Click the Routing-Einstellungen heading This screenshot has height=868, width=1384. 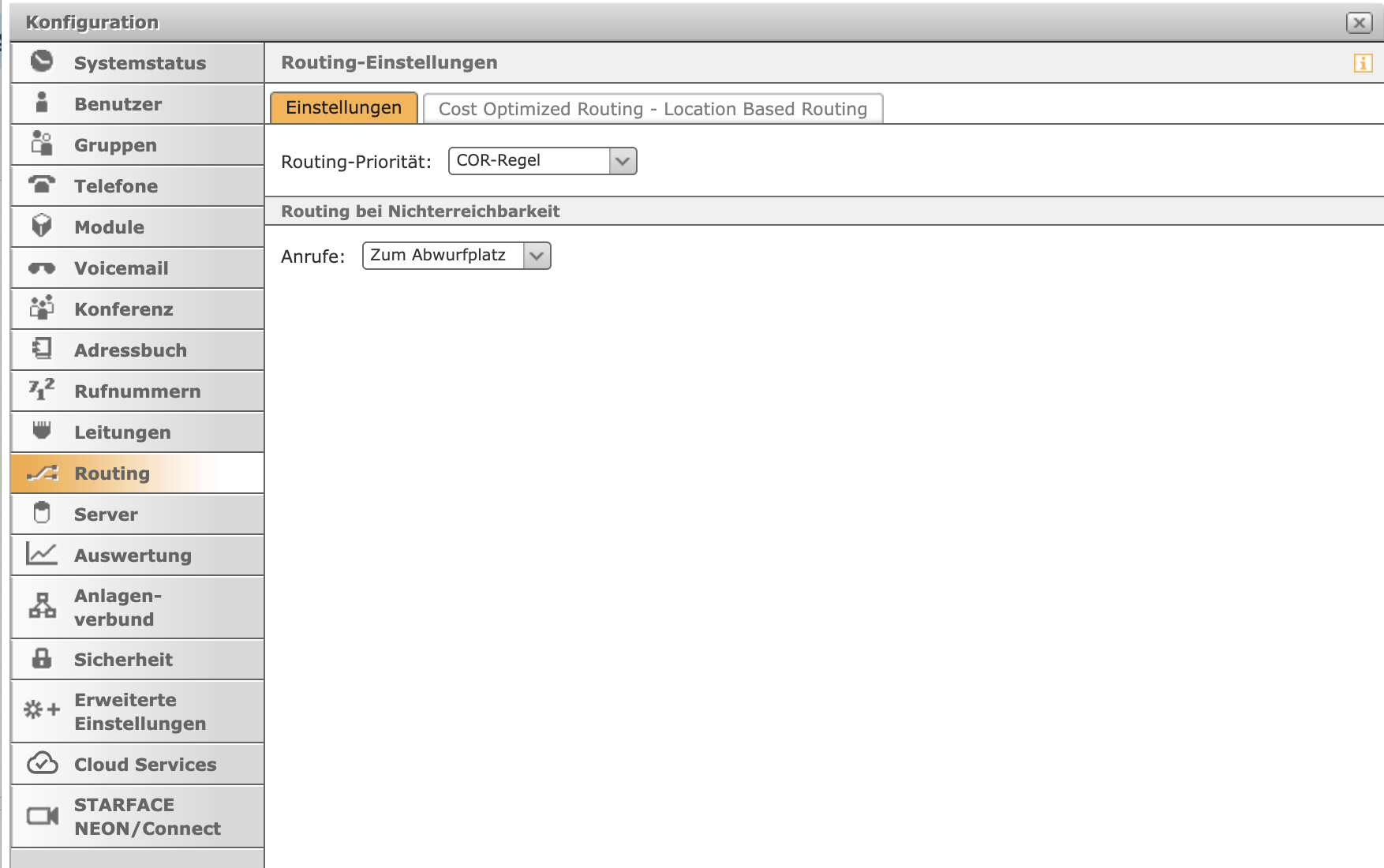(390, 62)
